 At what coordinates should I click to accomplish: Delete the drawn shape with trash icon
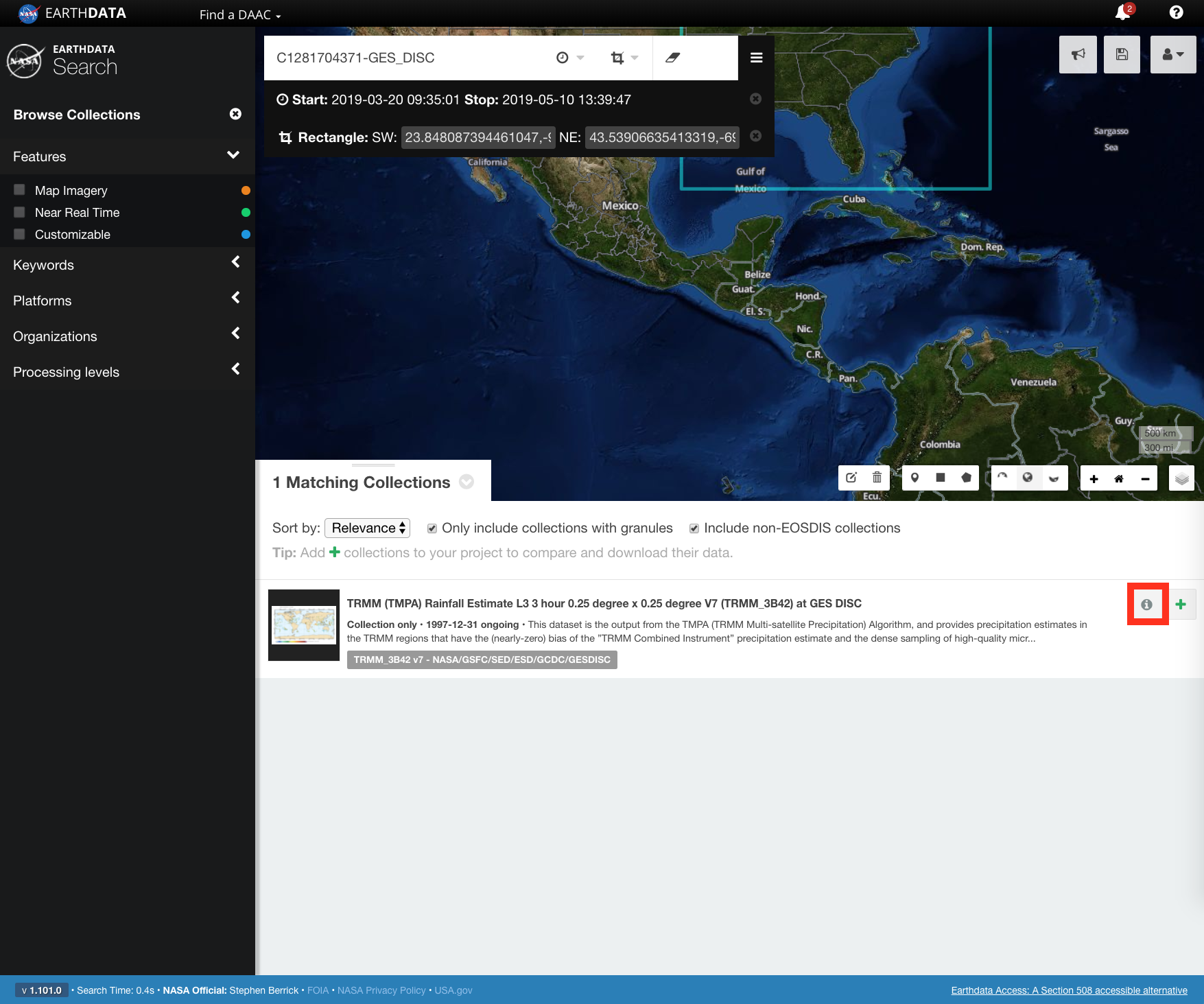[877, 478]
